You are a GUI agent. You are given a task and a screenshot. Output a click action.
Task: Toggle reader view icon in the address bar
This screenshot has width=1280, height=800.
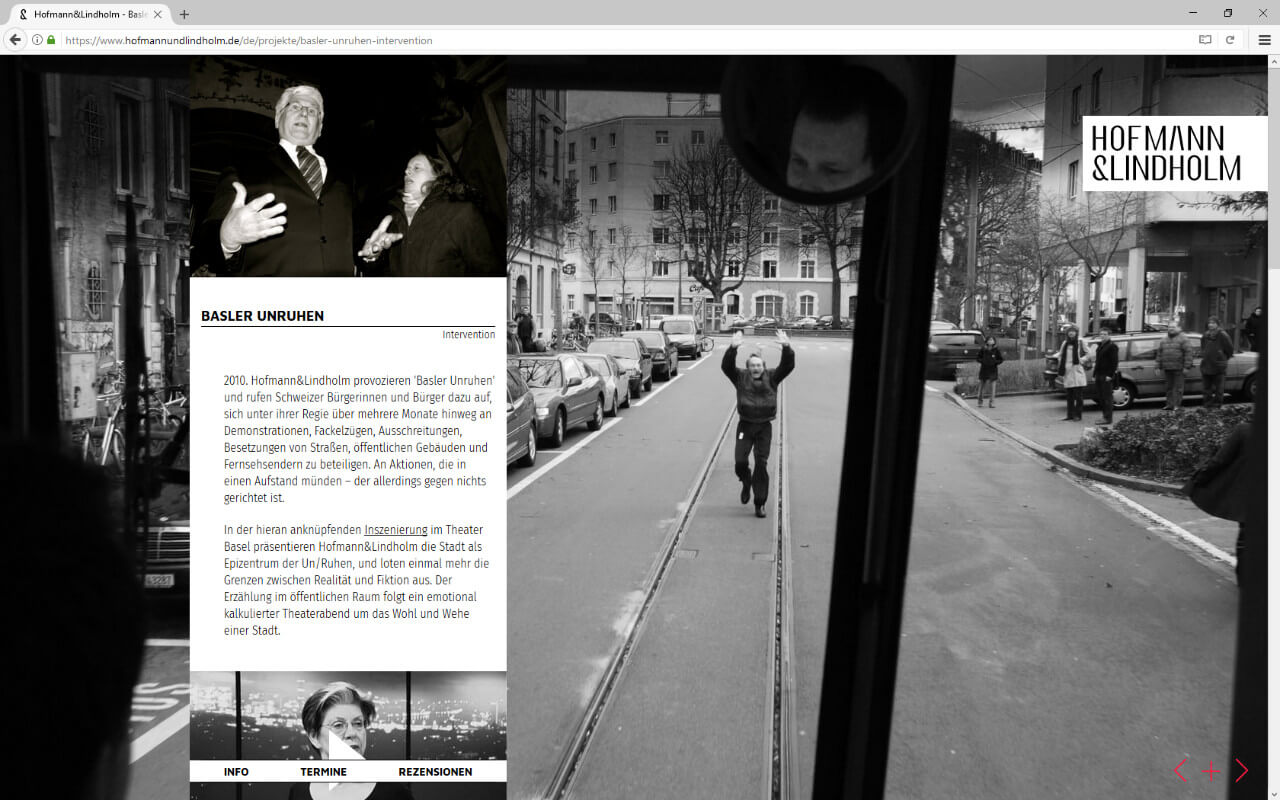[x=1205, y=40]
